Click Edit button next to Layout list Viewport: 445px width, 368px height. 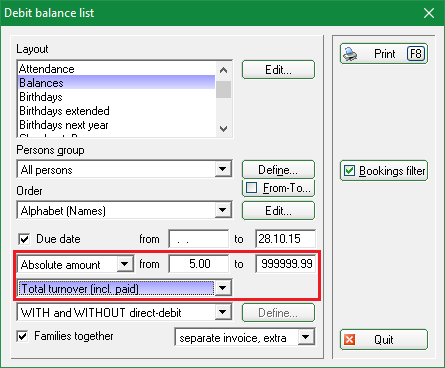point(278,70)
